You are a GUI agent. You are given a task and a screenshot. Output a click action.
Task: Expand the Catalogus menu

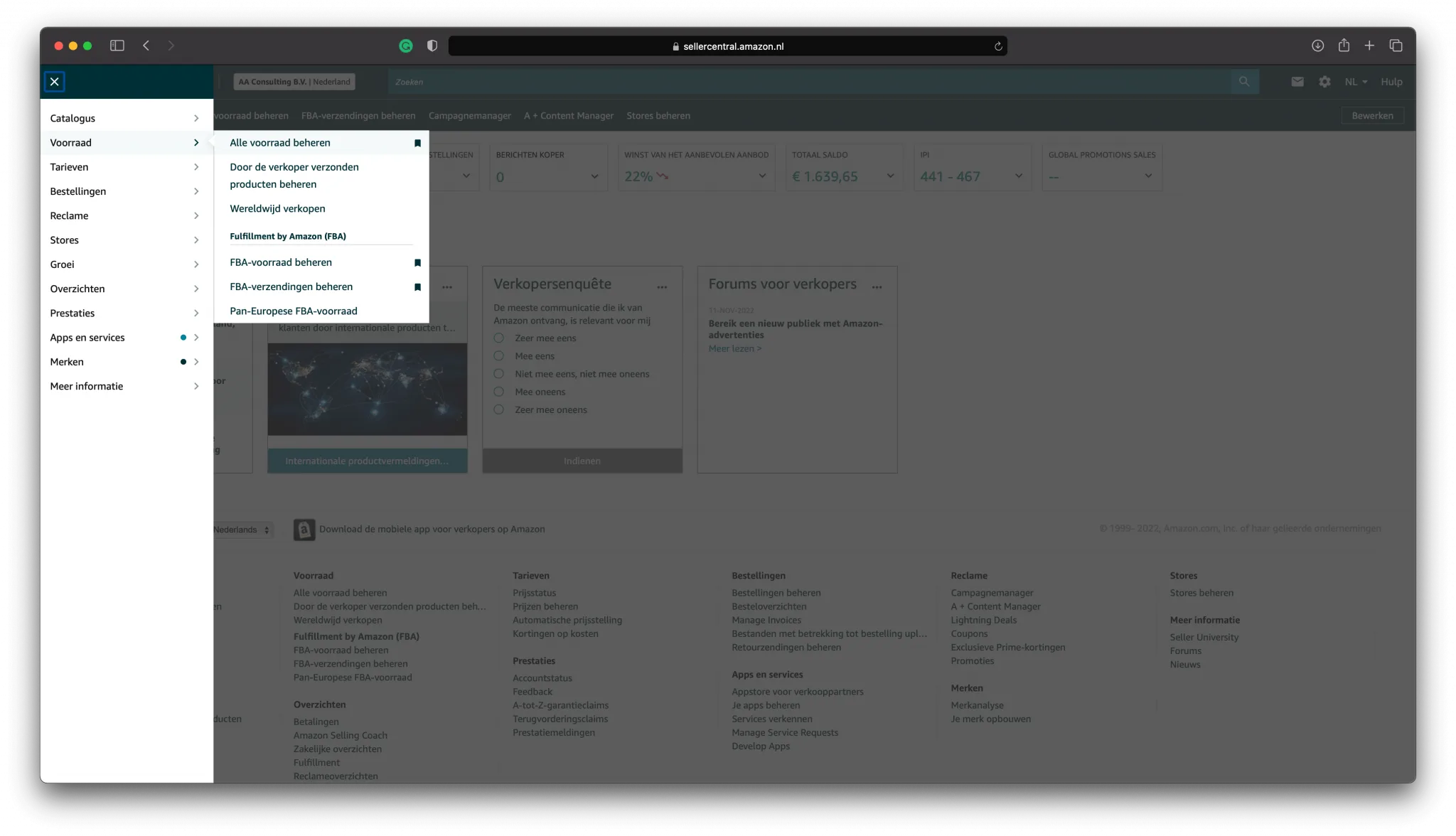pos(127,119)
